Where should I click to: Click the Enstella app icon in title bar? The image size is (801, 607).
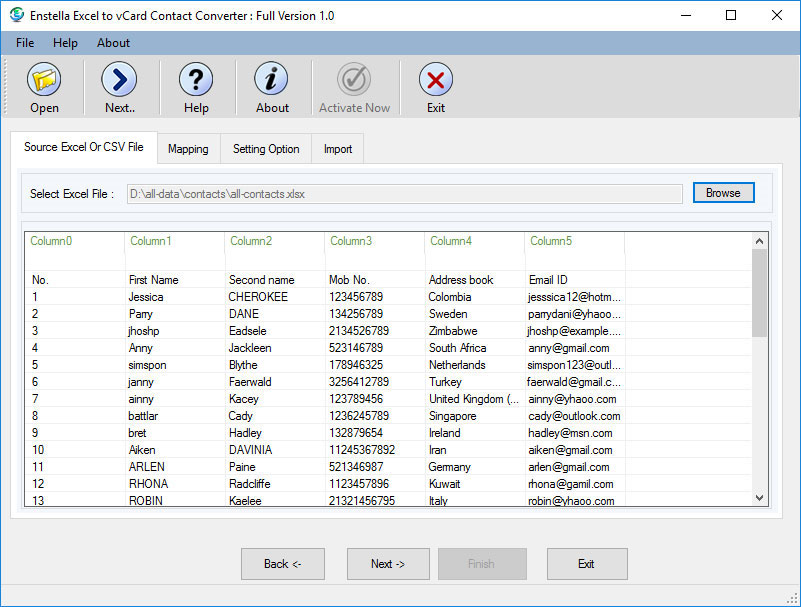pyautogui.click(x=17, y=15)
